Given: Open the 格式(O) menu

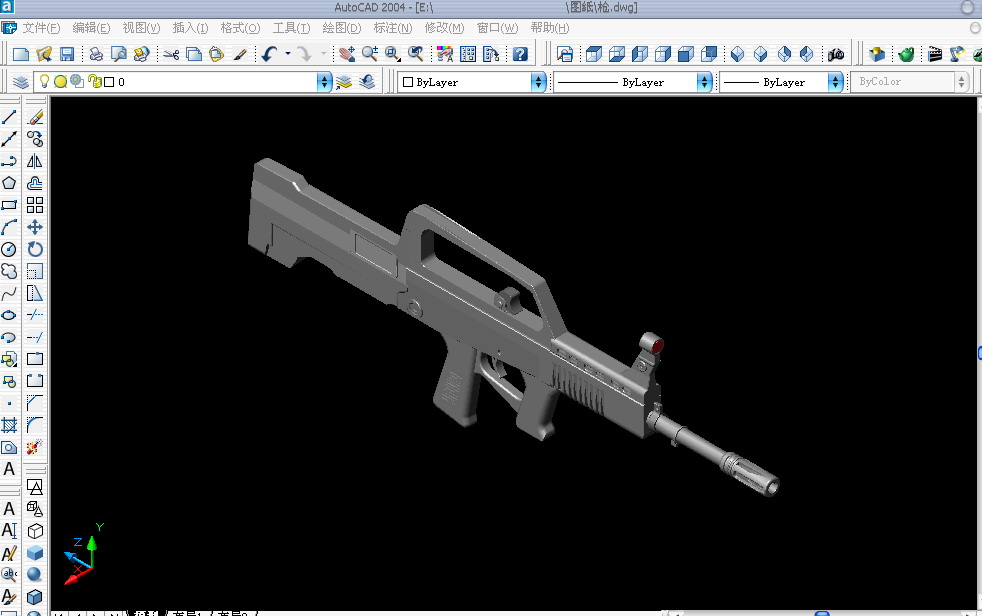Looking at the screenshot, I should [240, 28].
